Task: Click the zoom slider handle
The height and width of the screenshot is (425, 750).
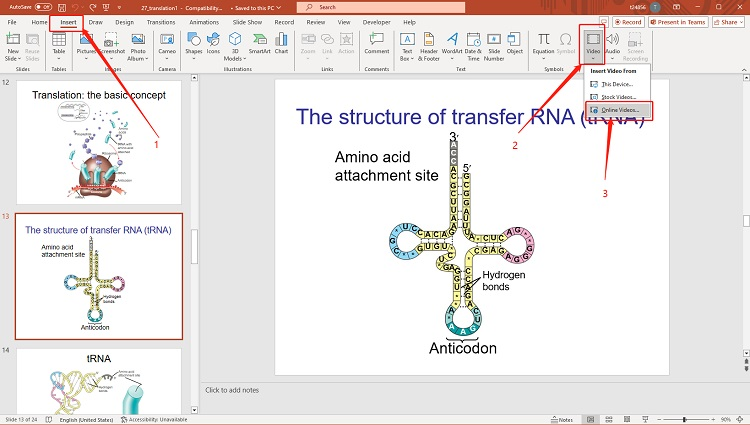Action: click(x=684, y=419)
